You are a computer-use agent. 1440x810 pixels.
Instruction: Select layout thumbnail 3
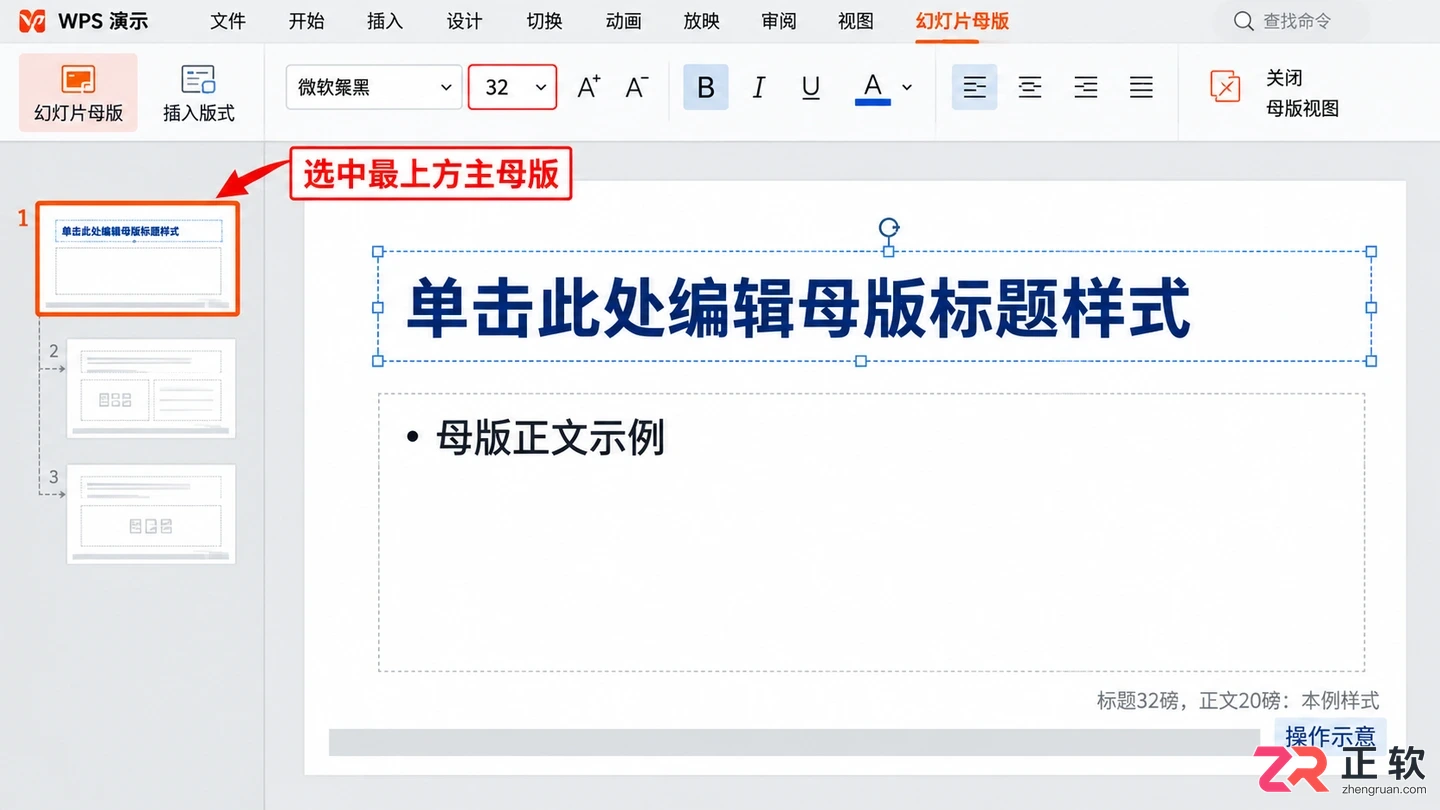(x=151, y=513)
